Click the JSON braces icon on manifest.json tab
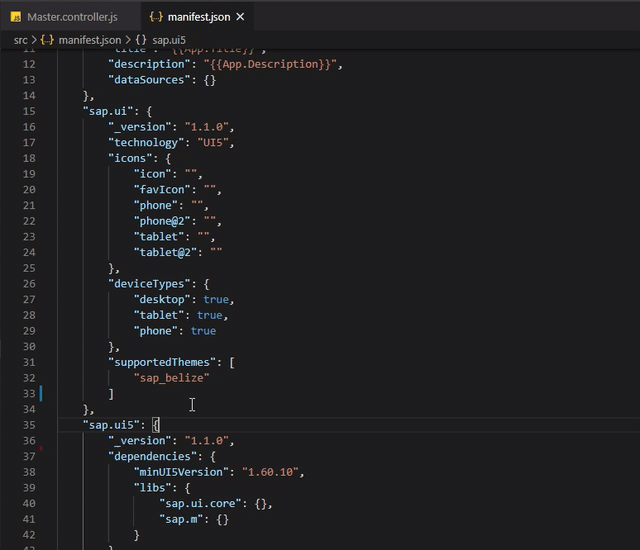 pos(156,17)
